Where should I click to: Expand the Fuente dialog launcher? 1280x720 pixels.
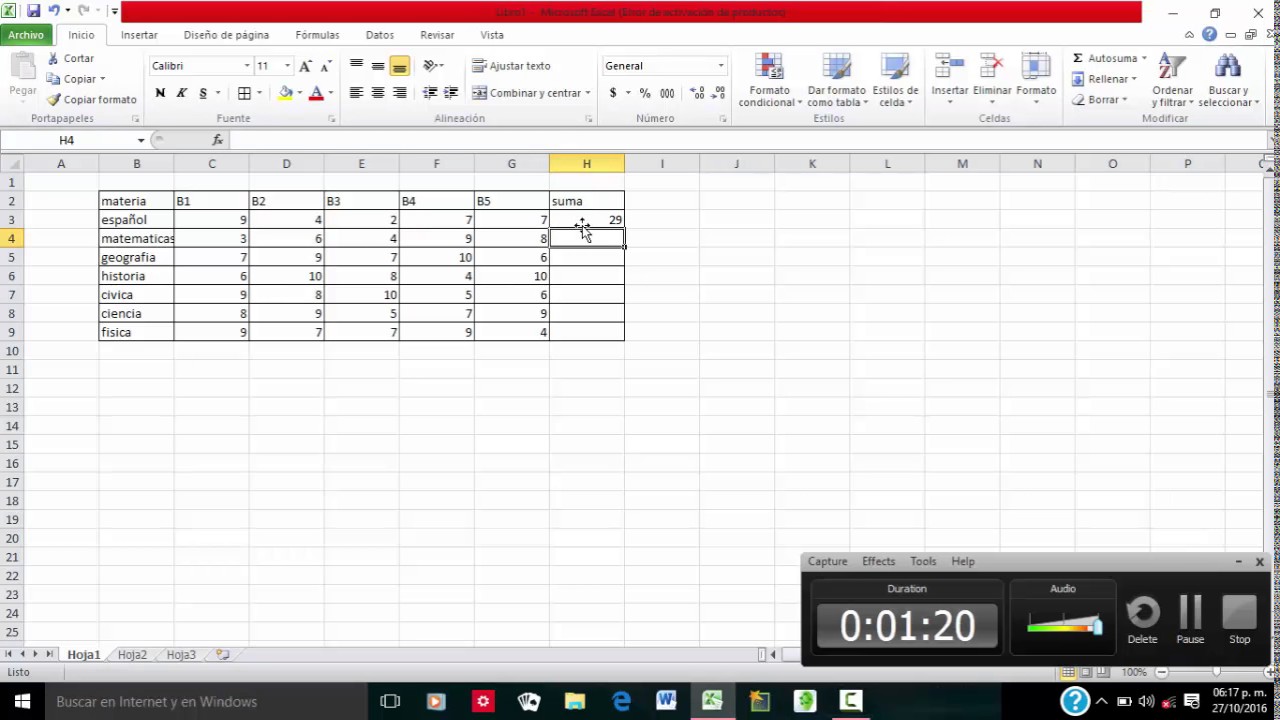(331, 119)
